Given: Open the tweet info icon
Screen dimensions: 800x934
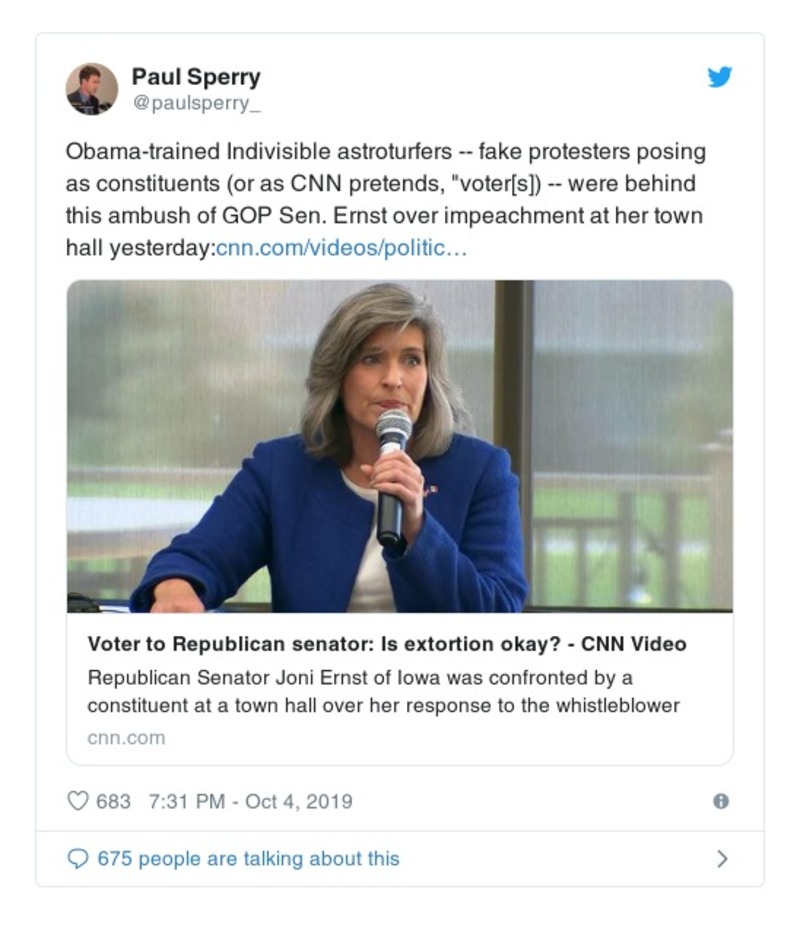Looking at the screenshot, I should click(720, 801).
